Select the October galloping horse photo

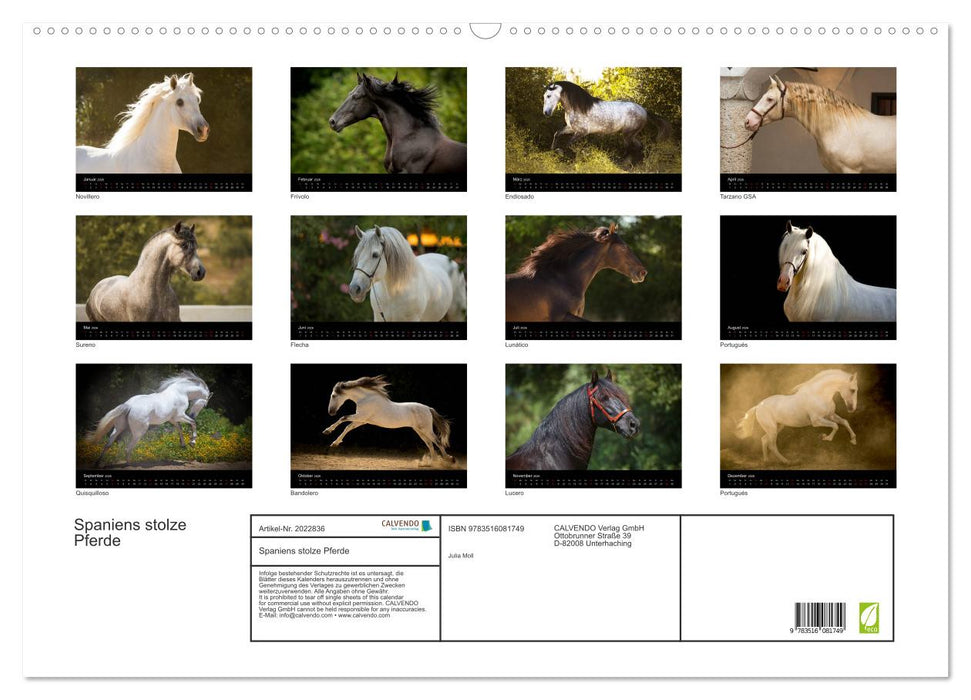(x=378, y=417)
